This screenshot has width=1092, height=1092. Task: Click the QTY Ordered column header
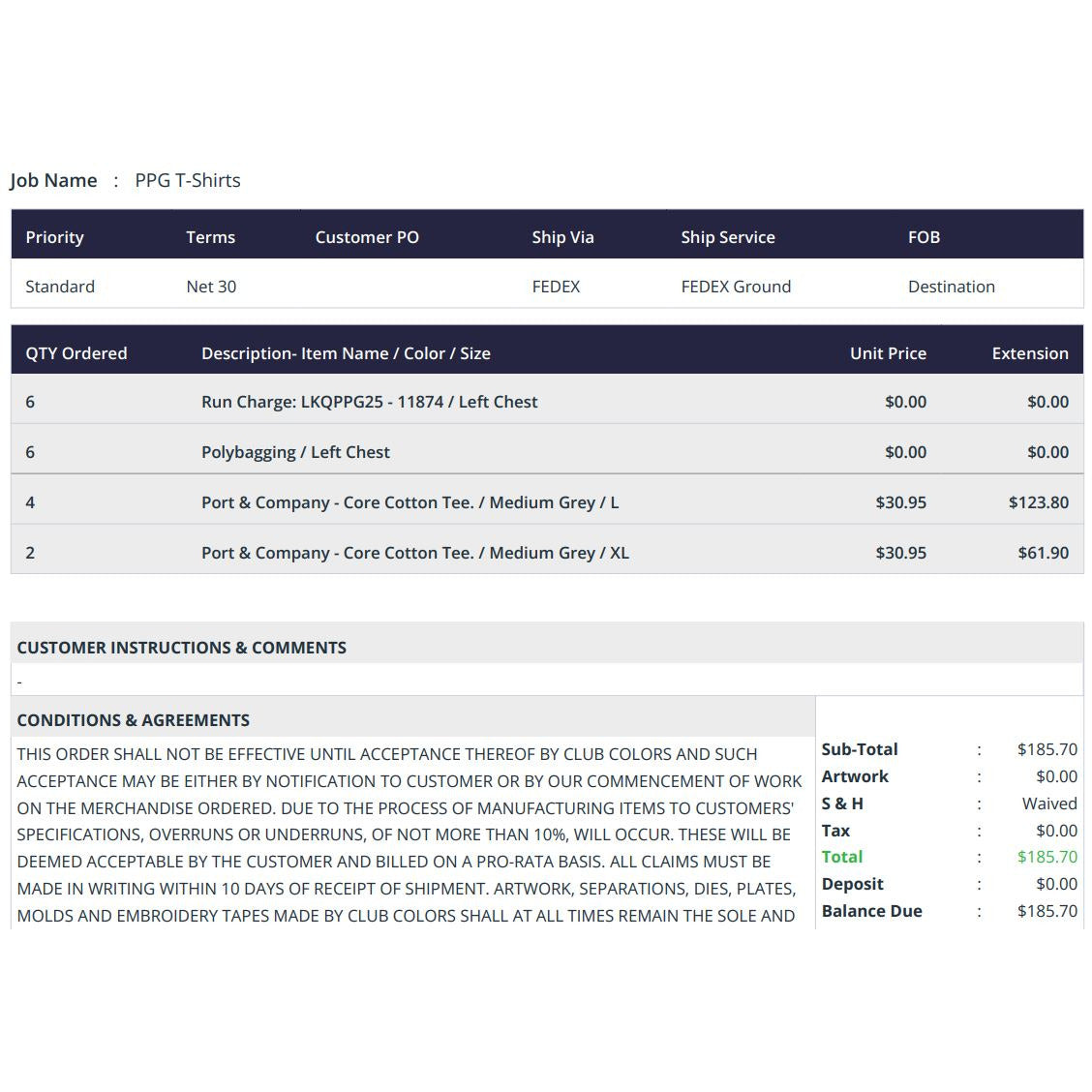point(76,353)
